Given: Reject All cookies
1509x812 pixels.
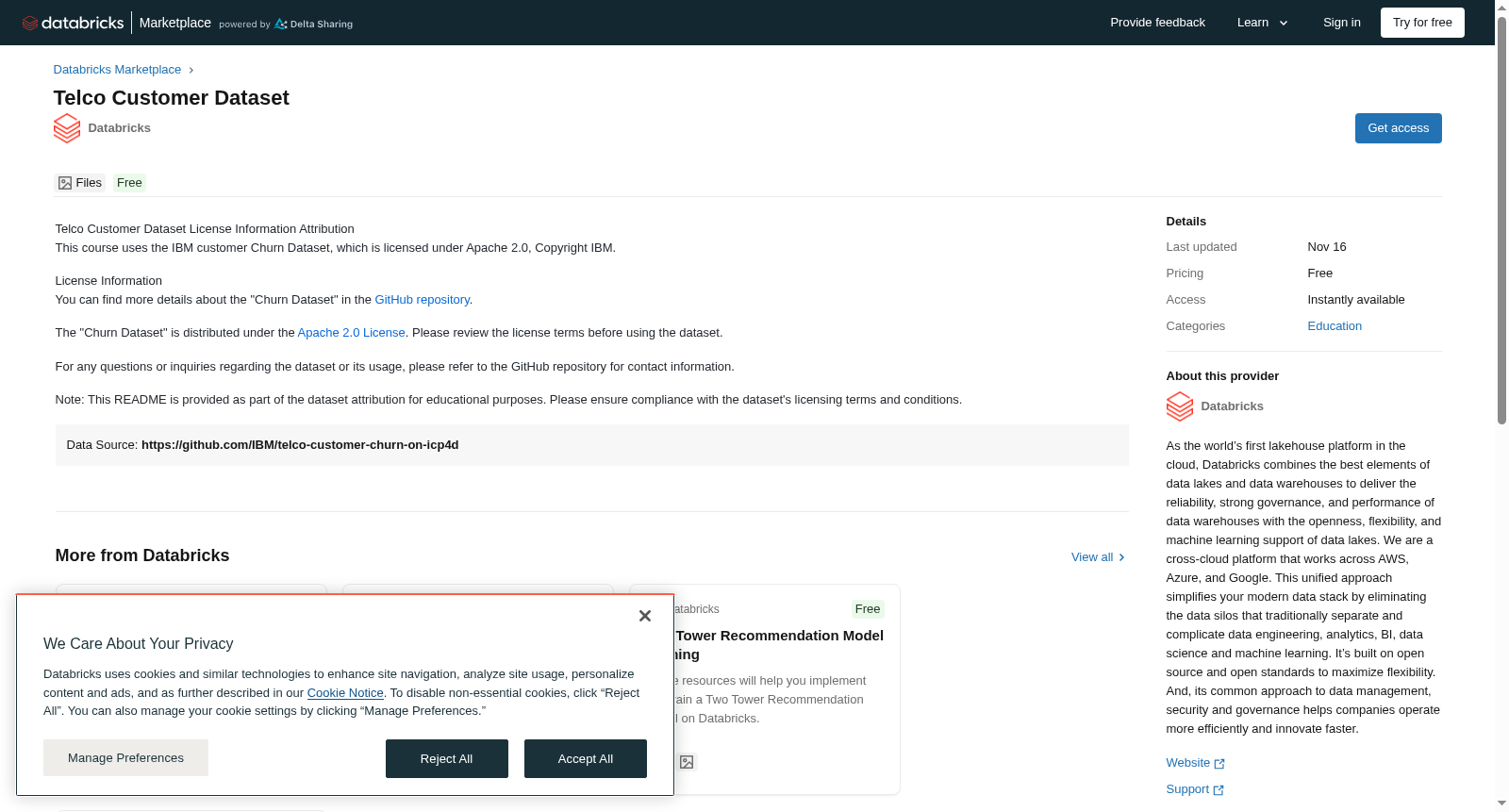Looking at the screenshot, I should (x=447, y=759).
